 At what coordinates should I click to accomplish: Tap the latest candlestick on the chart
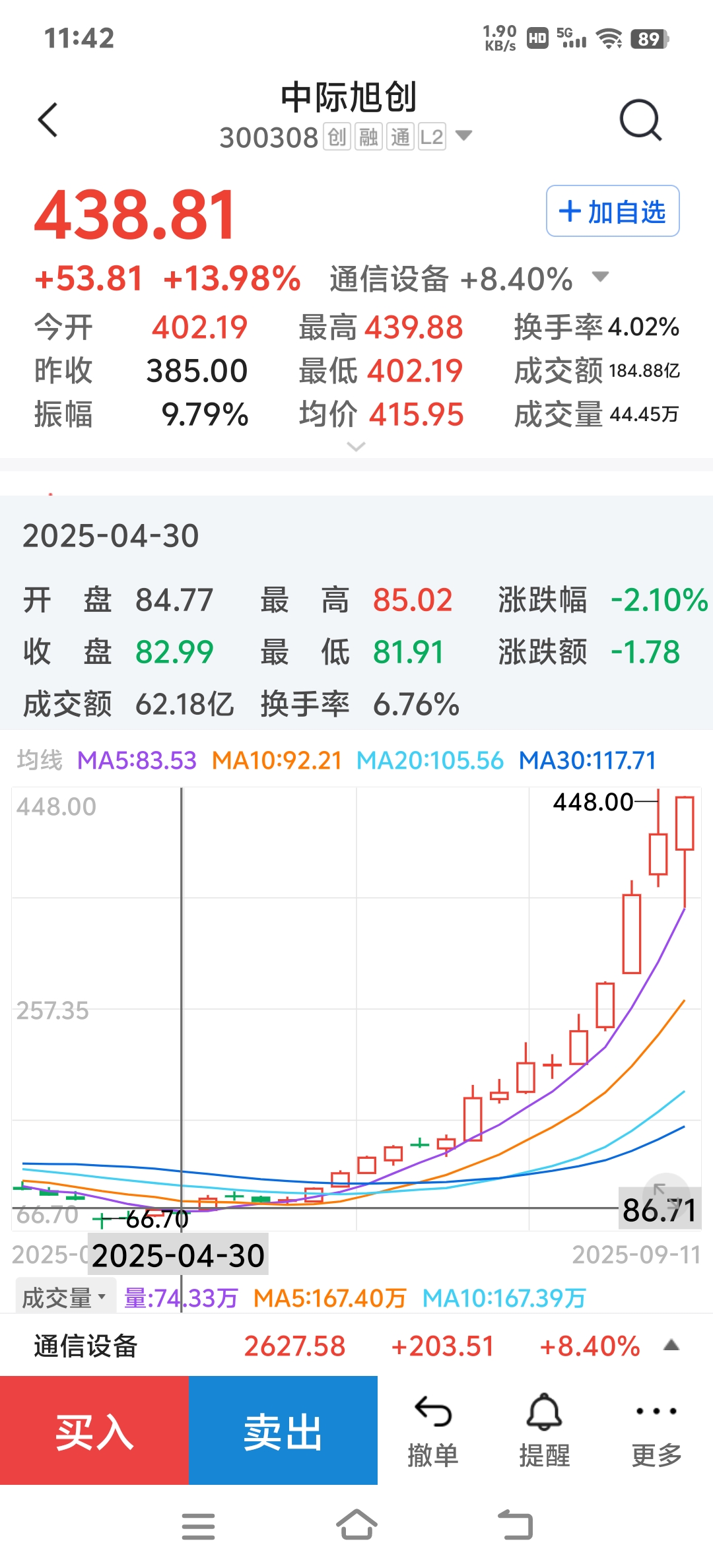(685, 851)
